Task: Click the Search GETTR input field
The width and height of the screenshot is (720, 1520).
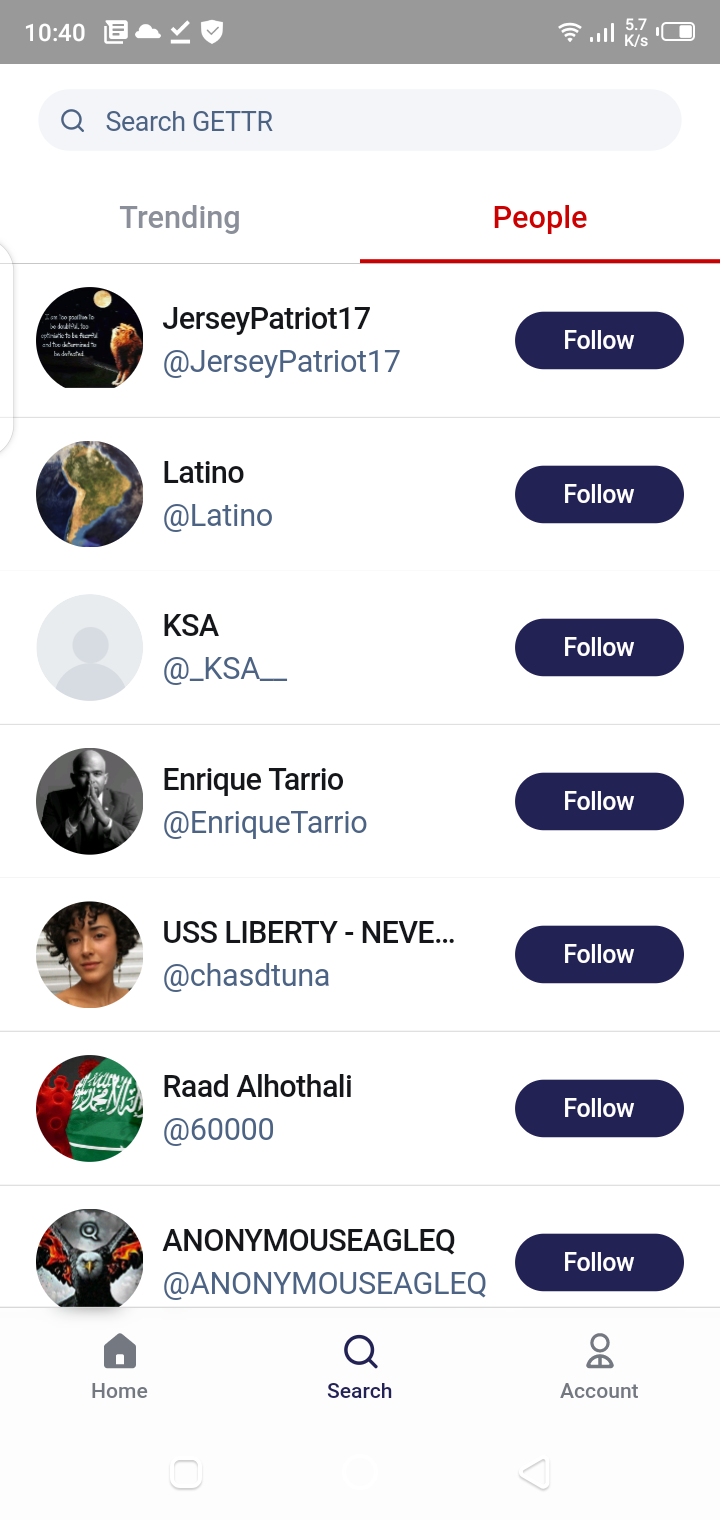Action: coord(380,121)
